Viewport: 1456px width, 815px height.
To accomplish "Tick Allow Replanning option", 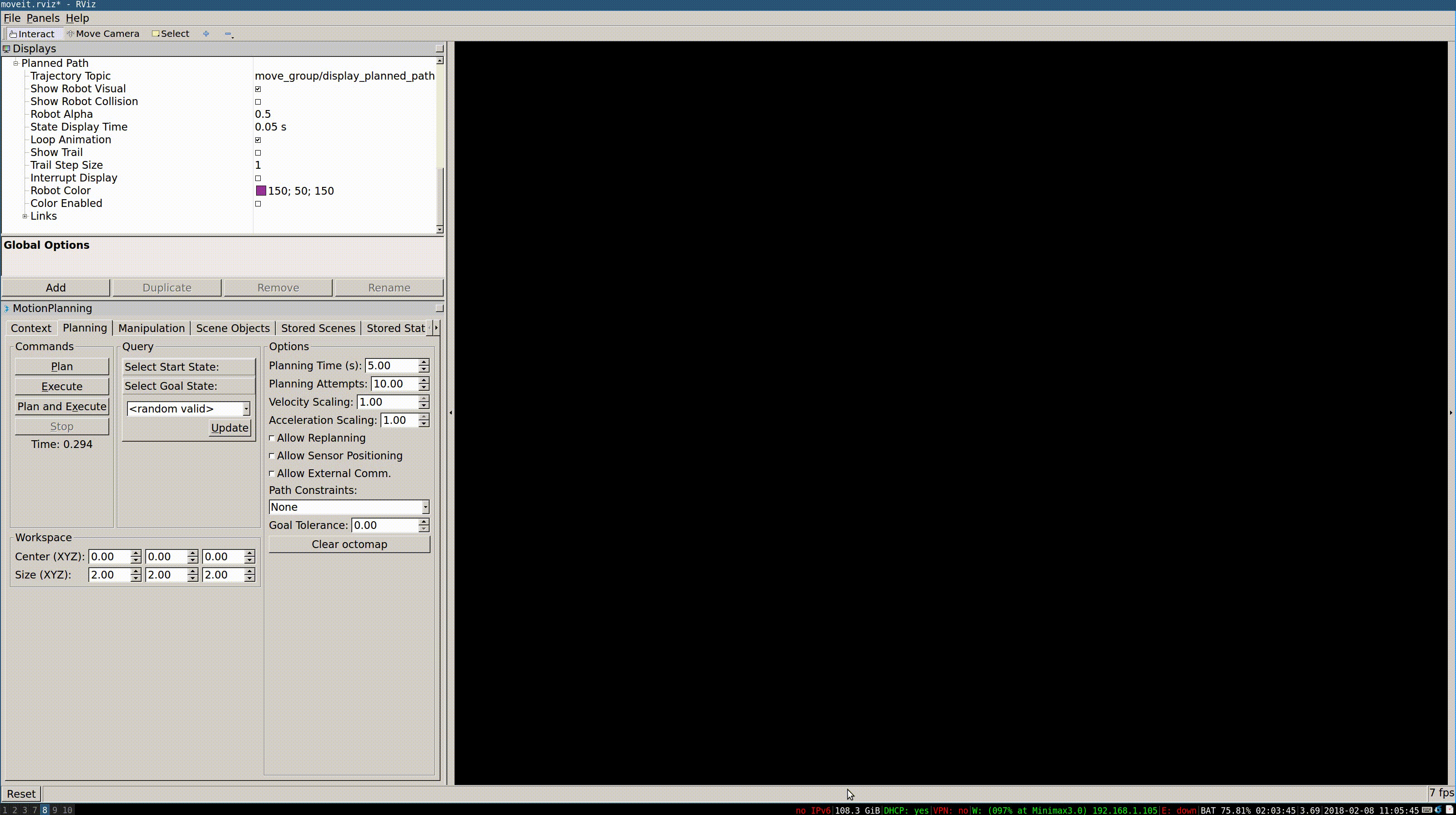I will (272, 438).
